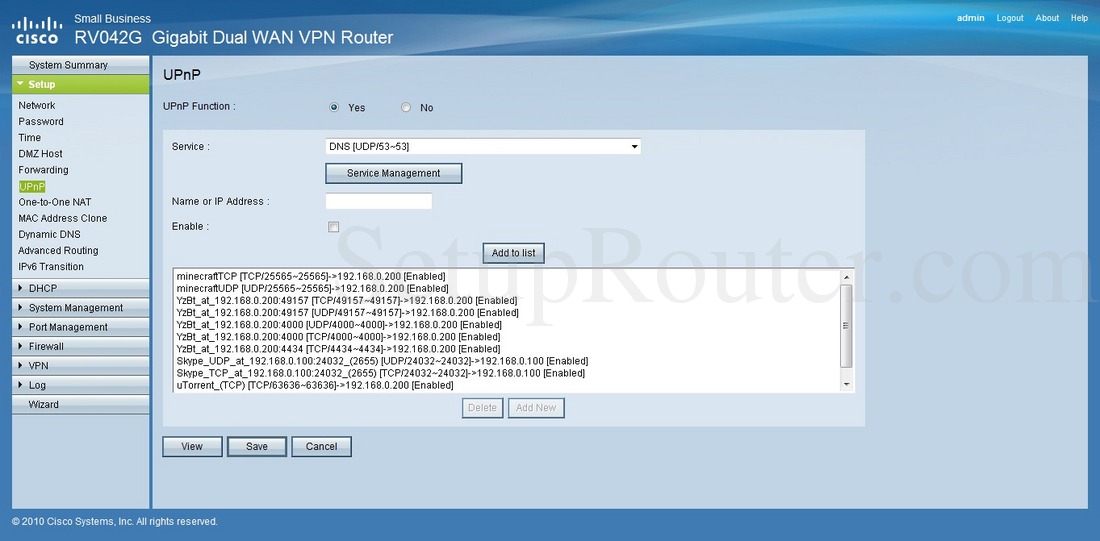Open DMZ Host settings
This screenshot has width=1100, height=541.
click(x=40, y=154)
